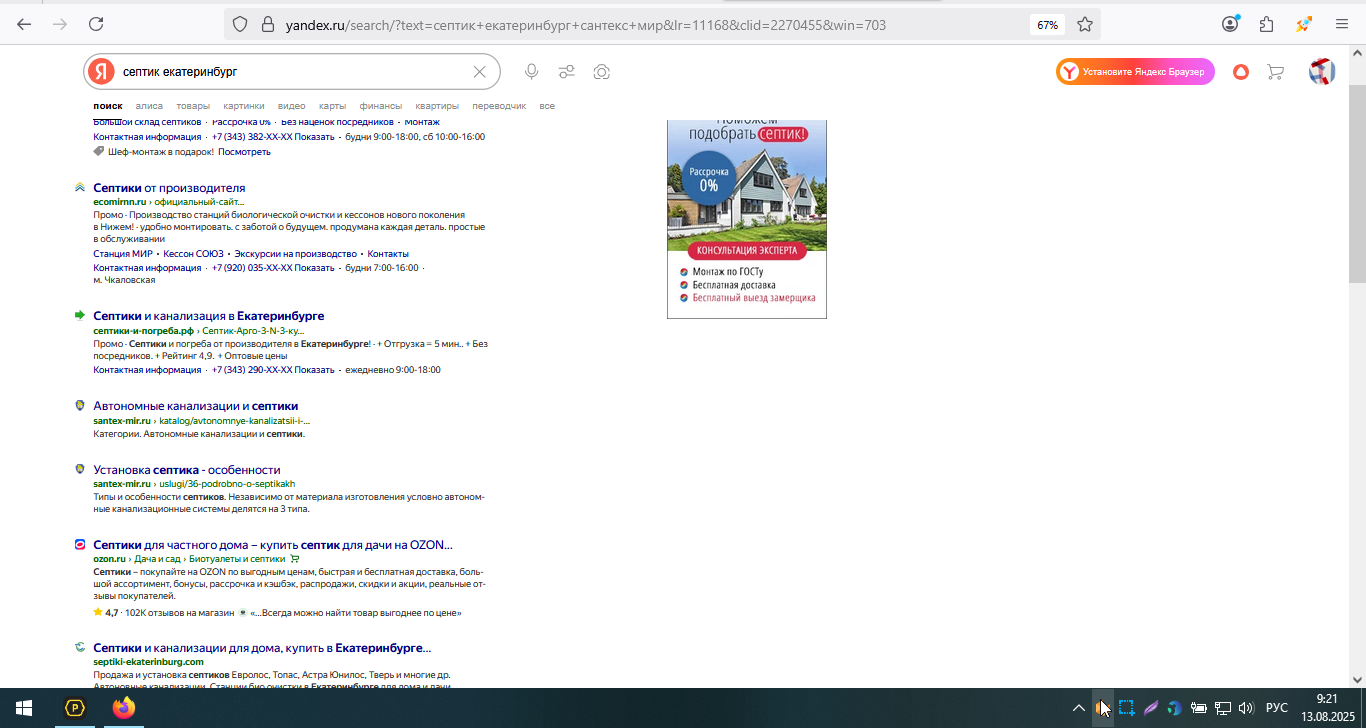Image resolution: width=1366 pixels, height=728 pixels.
Task: Open the ecomirnn.ru domain link
Action: click(x=119, y=202)
